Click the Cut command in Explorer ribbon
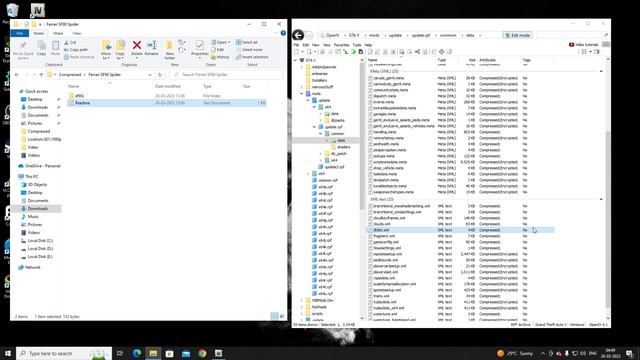 pos(70,42)
